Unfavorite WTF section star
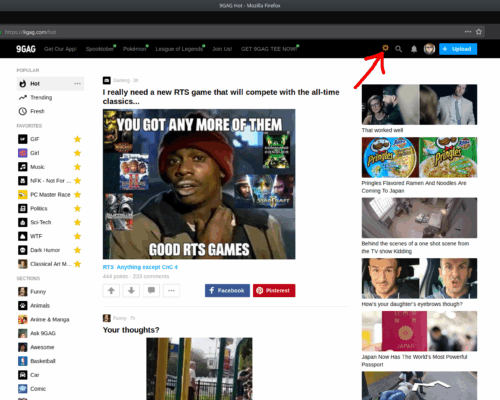Viewport: 500px width, 400px height. 77,236
